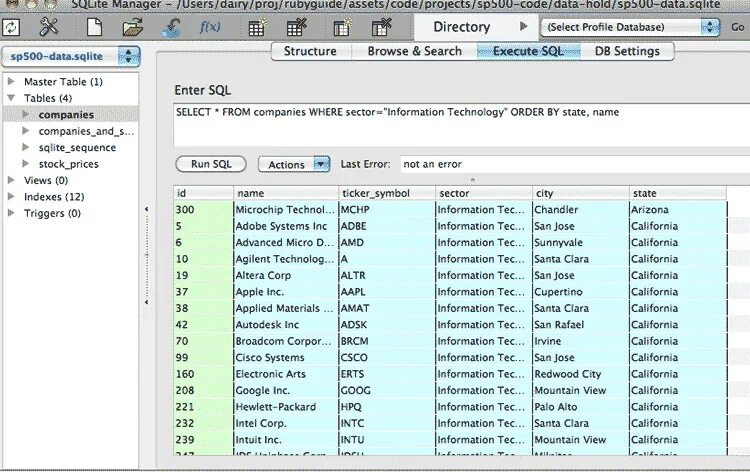Viewport: 750px width, 472px height.
Task: Select the Google Inc. name cell
Action: click(286, 390)
